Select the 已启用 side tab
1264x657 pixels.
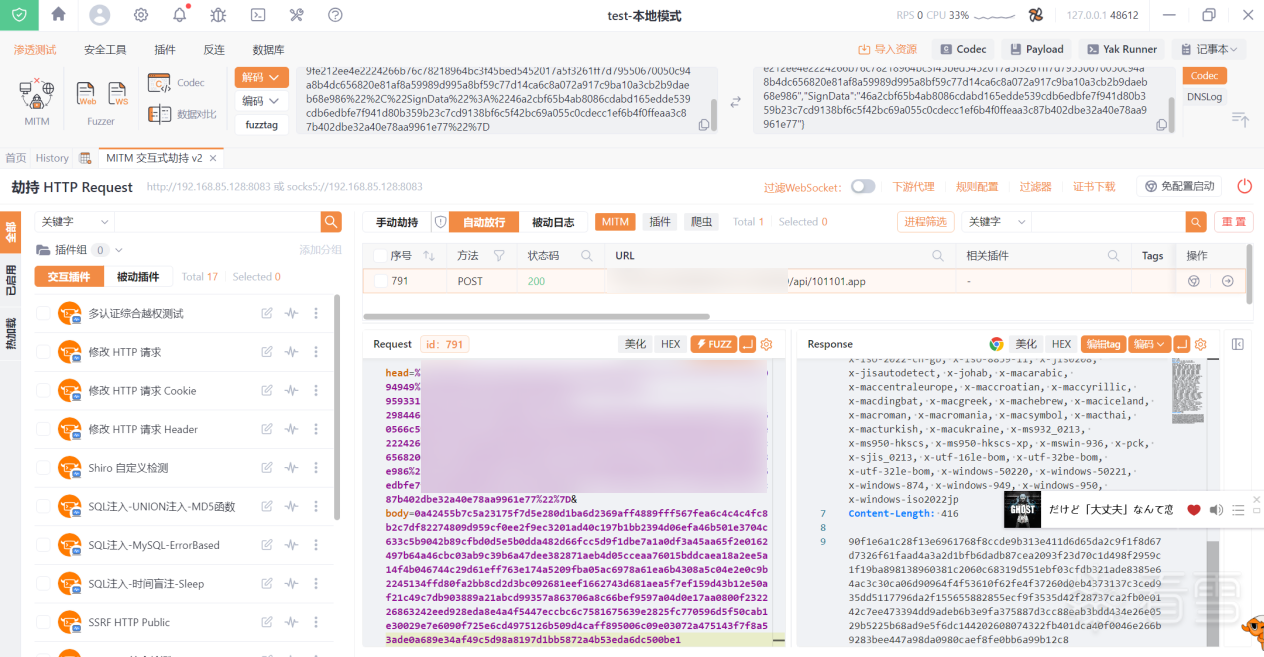[11, 281]
